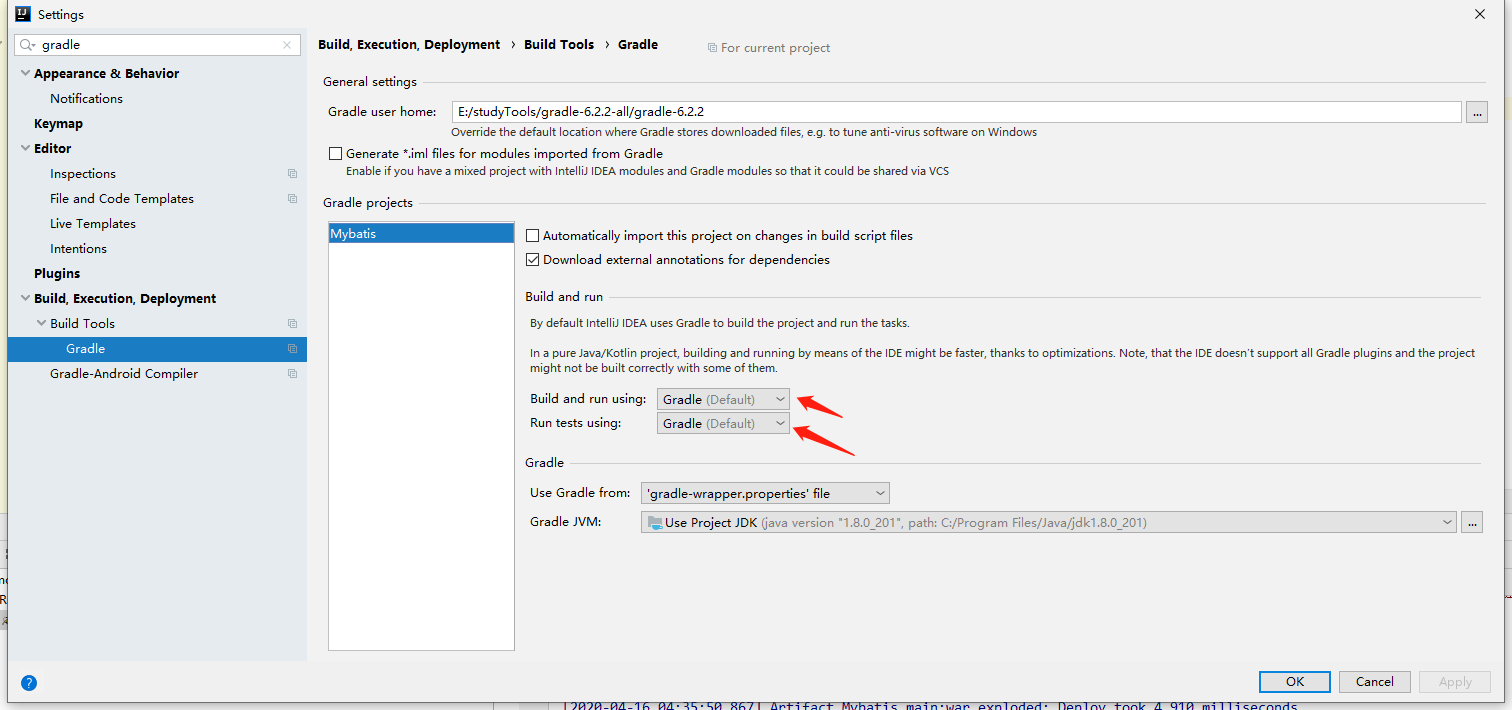Click the project-scope icon next to Gradle-Android Compiler
Screen dimensions: 1512x710
point(292,374)
